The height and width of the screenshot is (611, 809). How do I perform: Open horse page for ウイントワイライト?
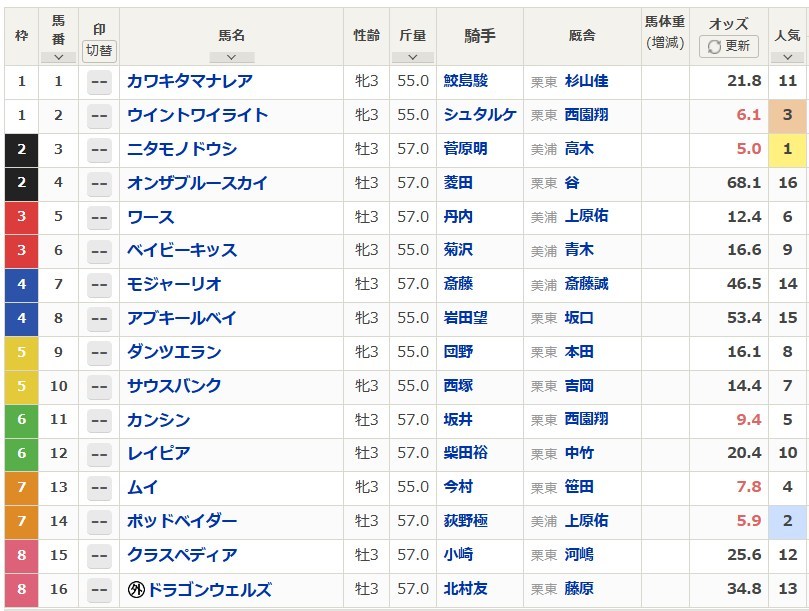(197, 116)
